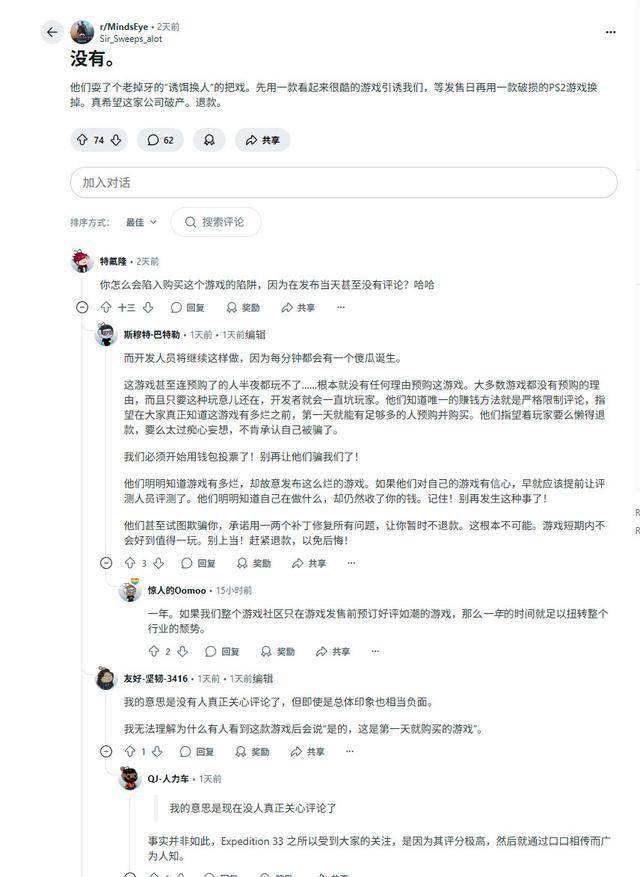Screen dimensions: 640x877
Task: Click the 加入对话 comment input box
Action: pos(343,182)
